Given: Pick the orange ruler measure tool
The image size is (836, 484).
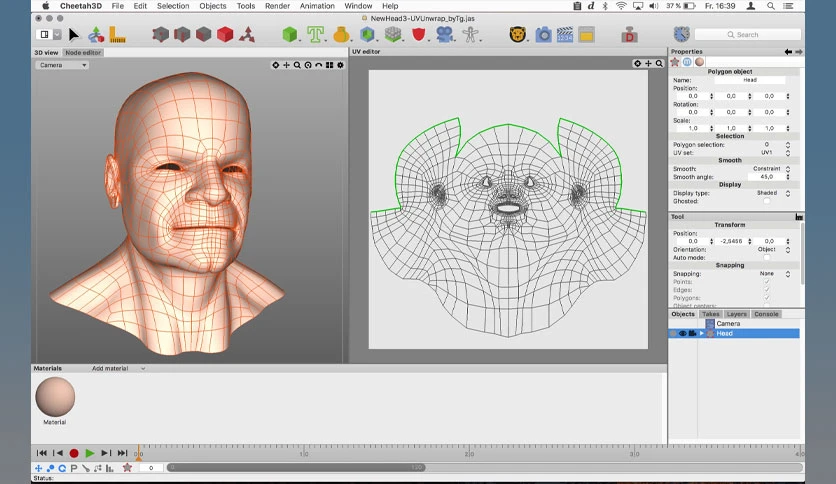Looking at the screenshot, I should 117,35.
